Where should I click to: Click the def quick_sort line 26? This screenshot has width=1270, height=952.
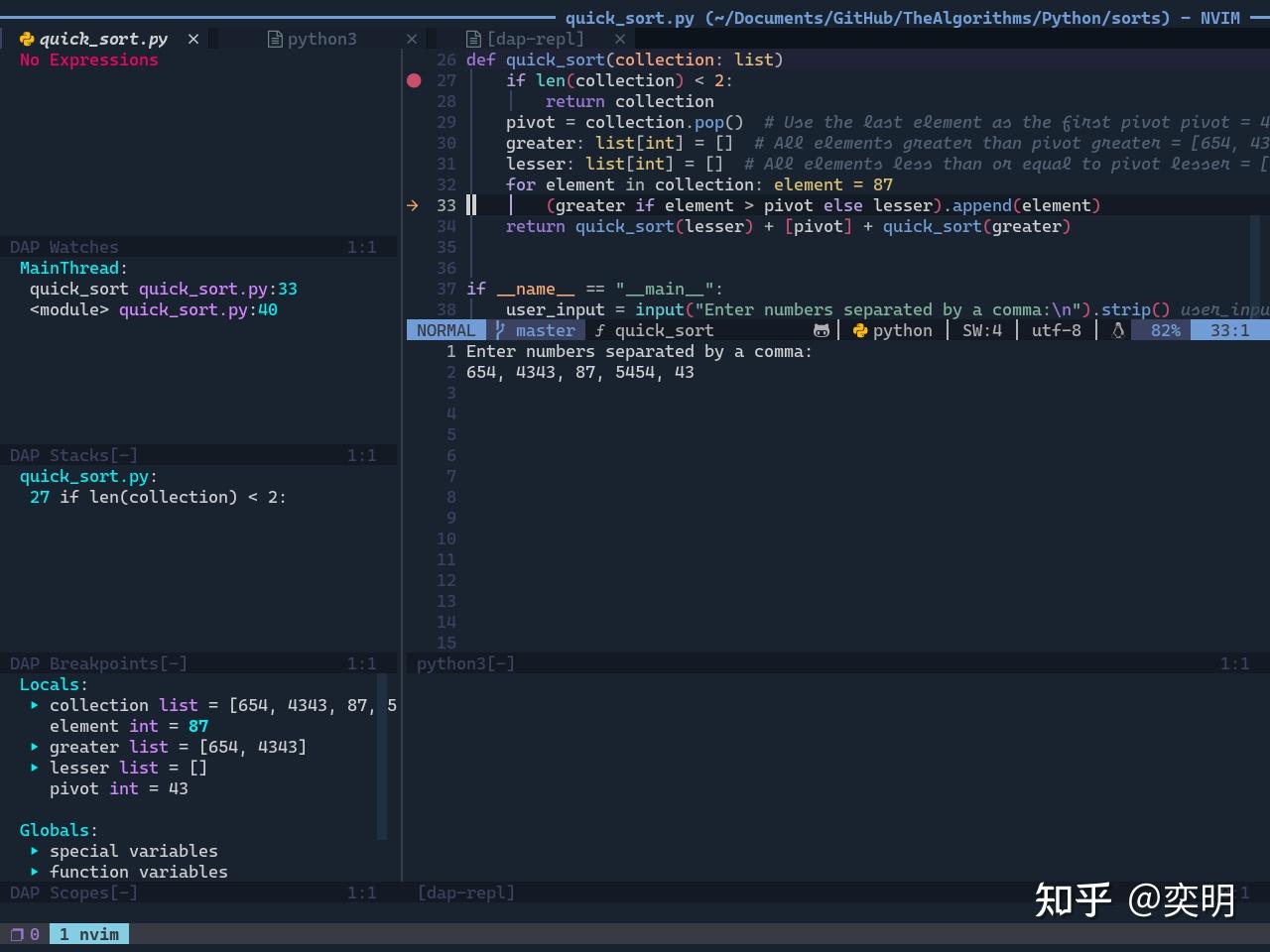pos(625,59)
